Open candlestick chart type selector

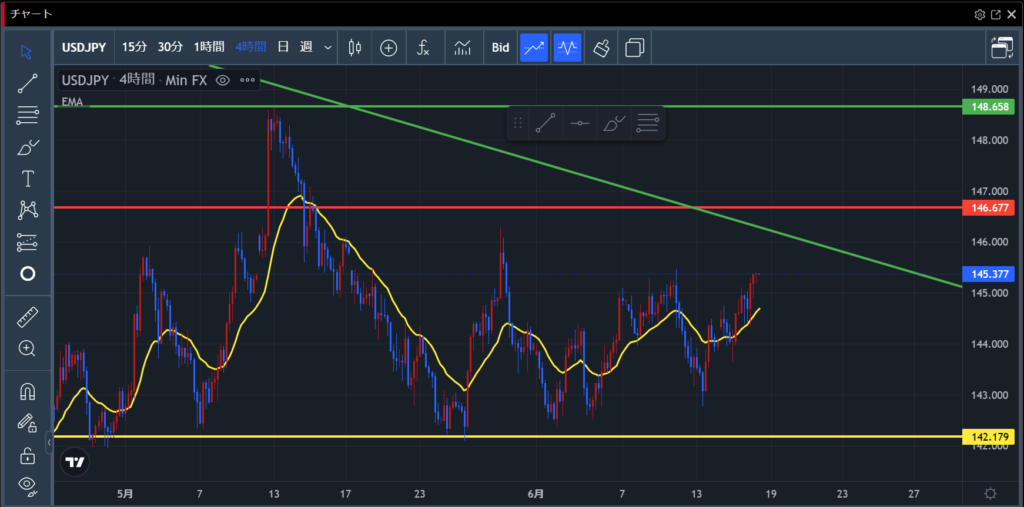click(x=355, y=47)
